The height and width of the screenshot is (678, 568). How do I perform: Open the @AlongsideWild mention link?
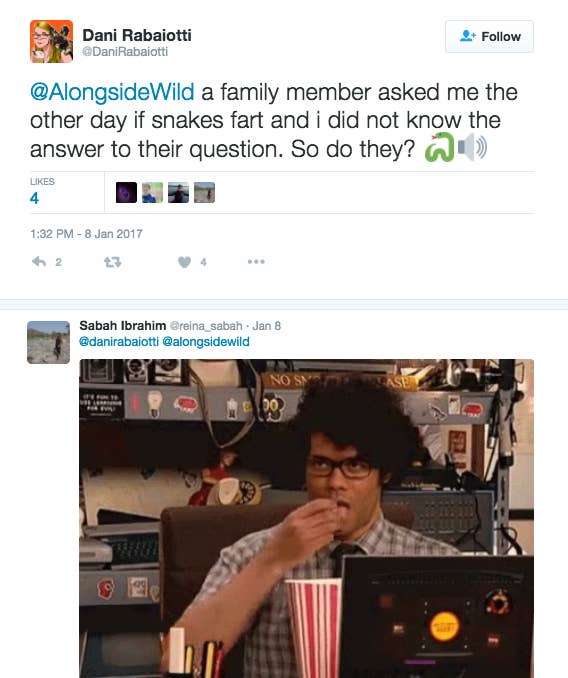click(x=112, y=92)
